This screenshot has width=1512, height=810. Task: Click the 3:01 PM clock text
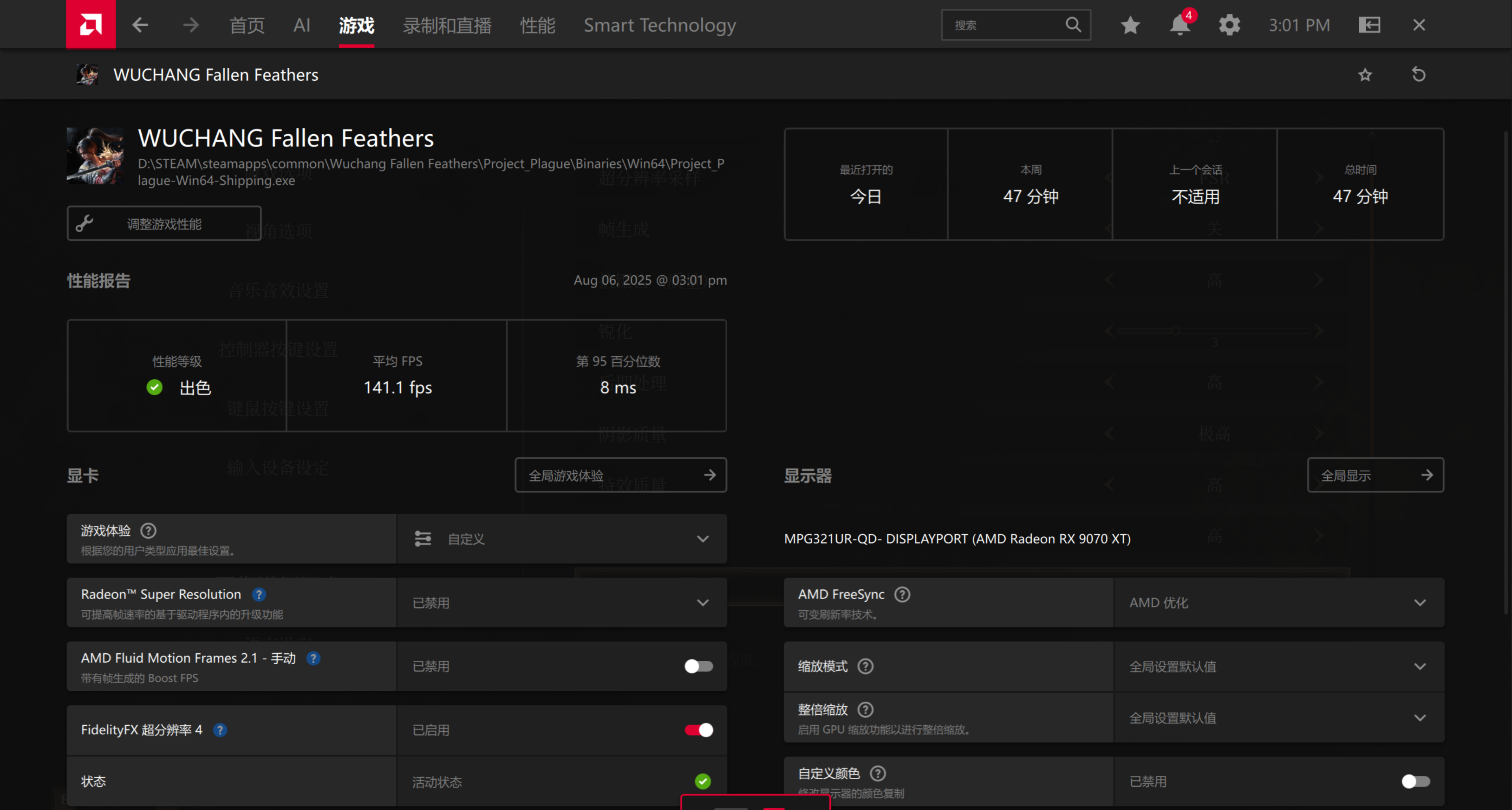pos(1299,25)
